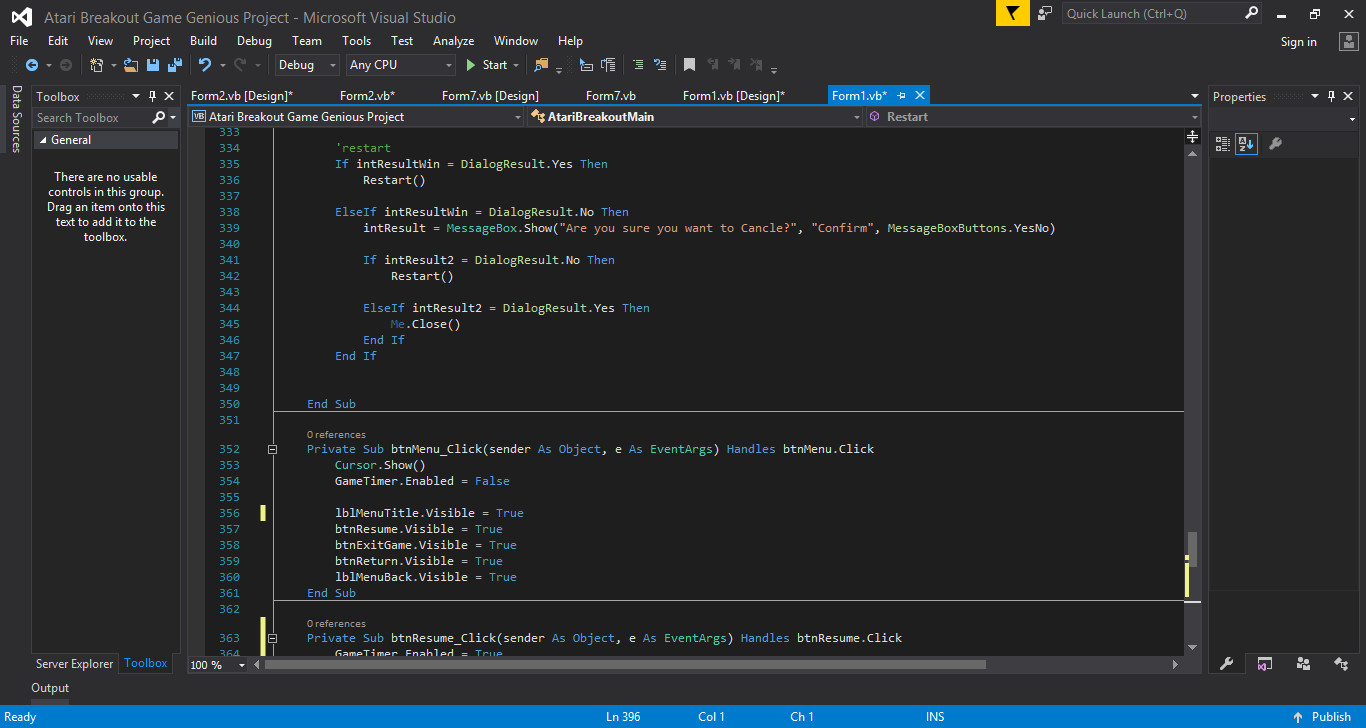This screenshot has width=1366, height=728.
Task: Open the 100 % zoom level dropdown
Action: tap(242, 665)
